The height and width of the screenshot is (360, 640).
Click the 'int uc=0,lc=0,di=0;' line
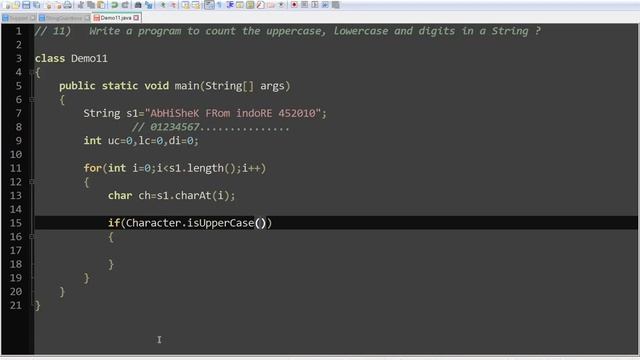(x=141, y=140)
